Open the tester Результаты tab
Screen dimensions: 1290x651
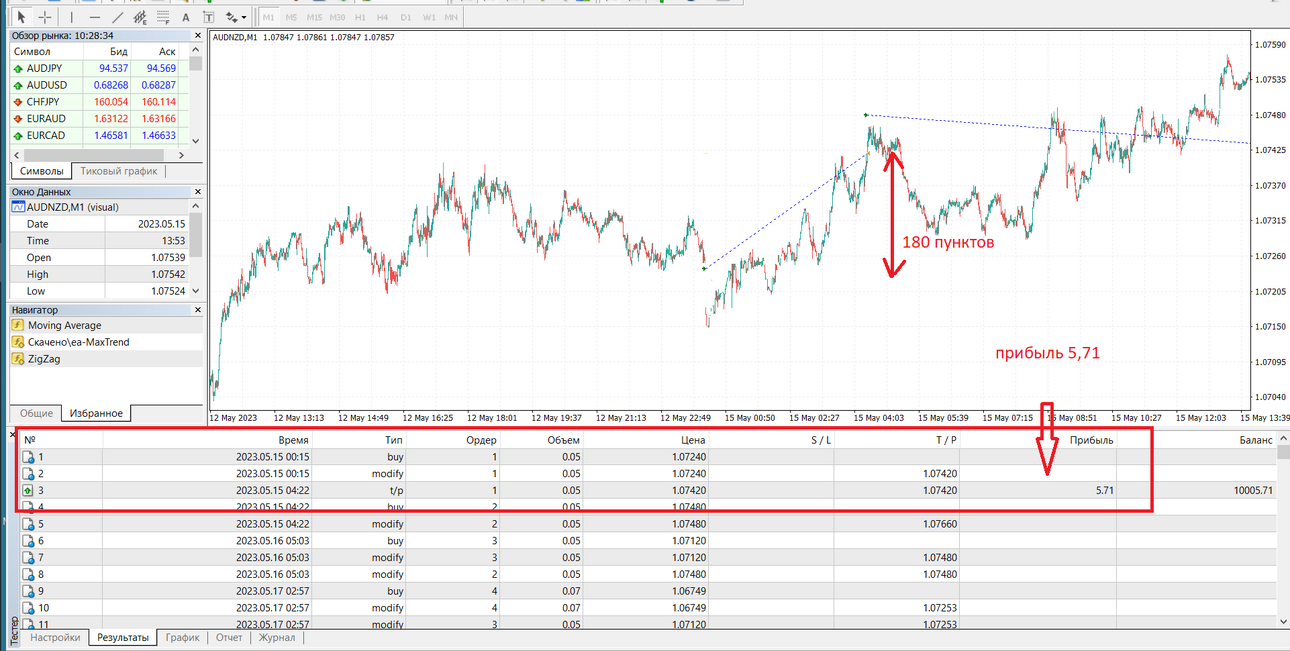[x=123, y=637]
